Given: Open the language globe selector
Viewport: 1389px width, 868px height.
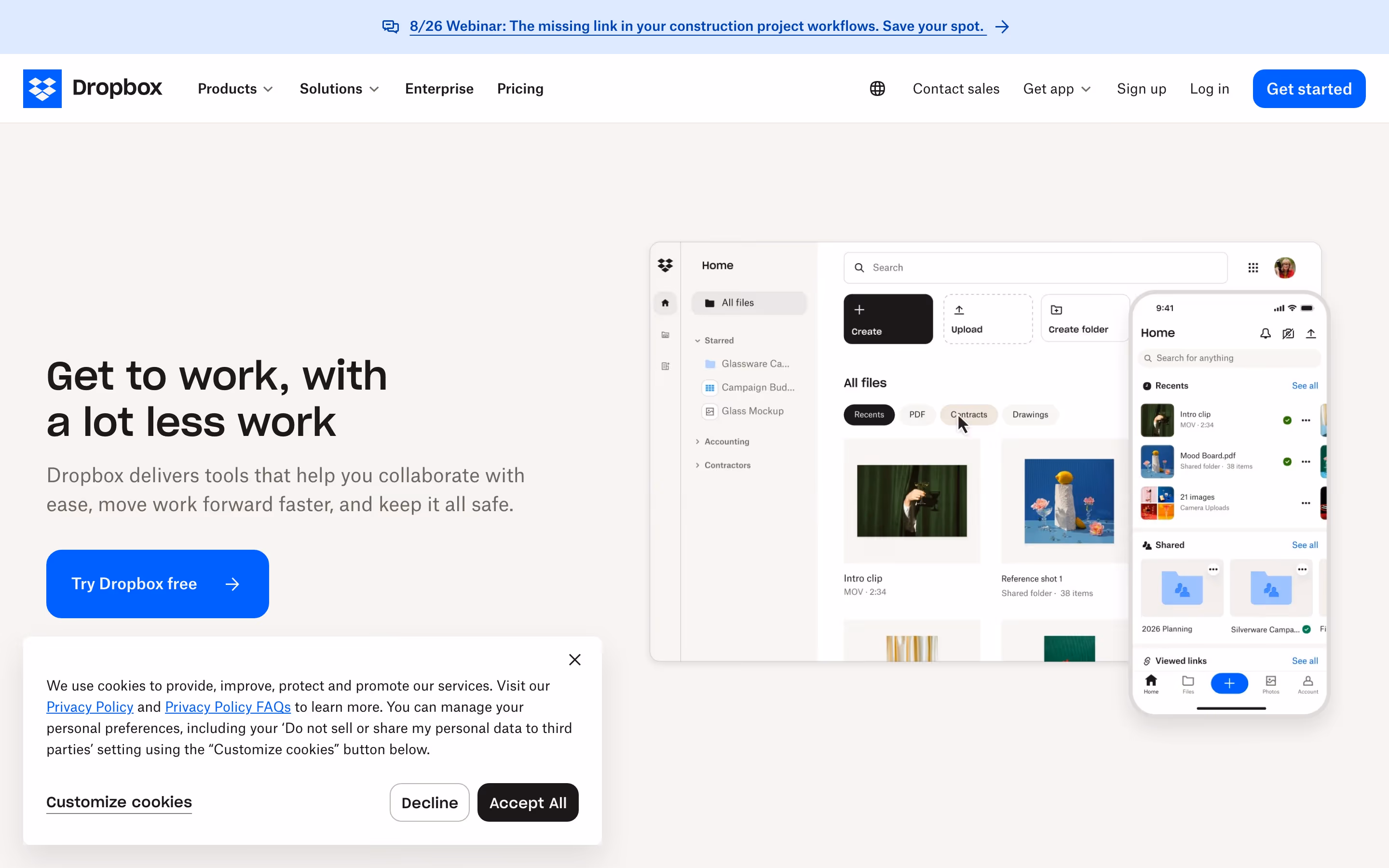Looking at the screenshot, I should (877, 88).
